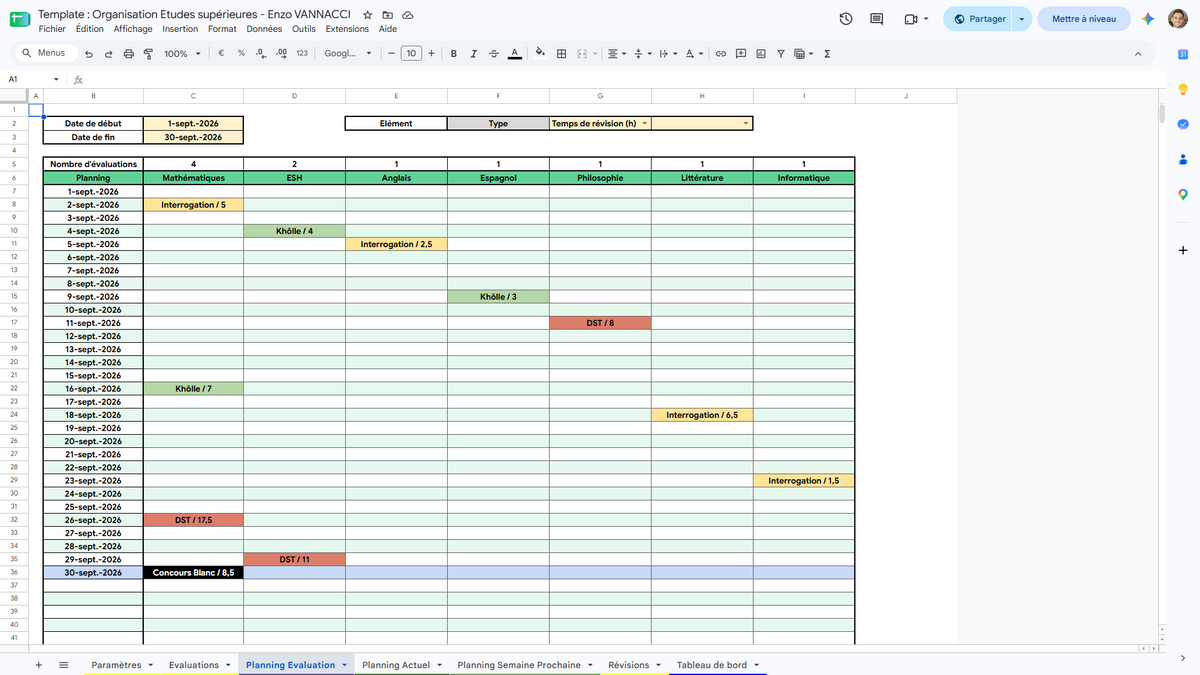
Task: Open text rotation dropdown
Action: 695,54
